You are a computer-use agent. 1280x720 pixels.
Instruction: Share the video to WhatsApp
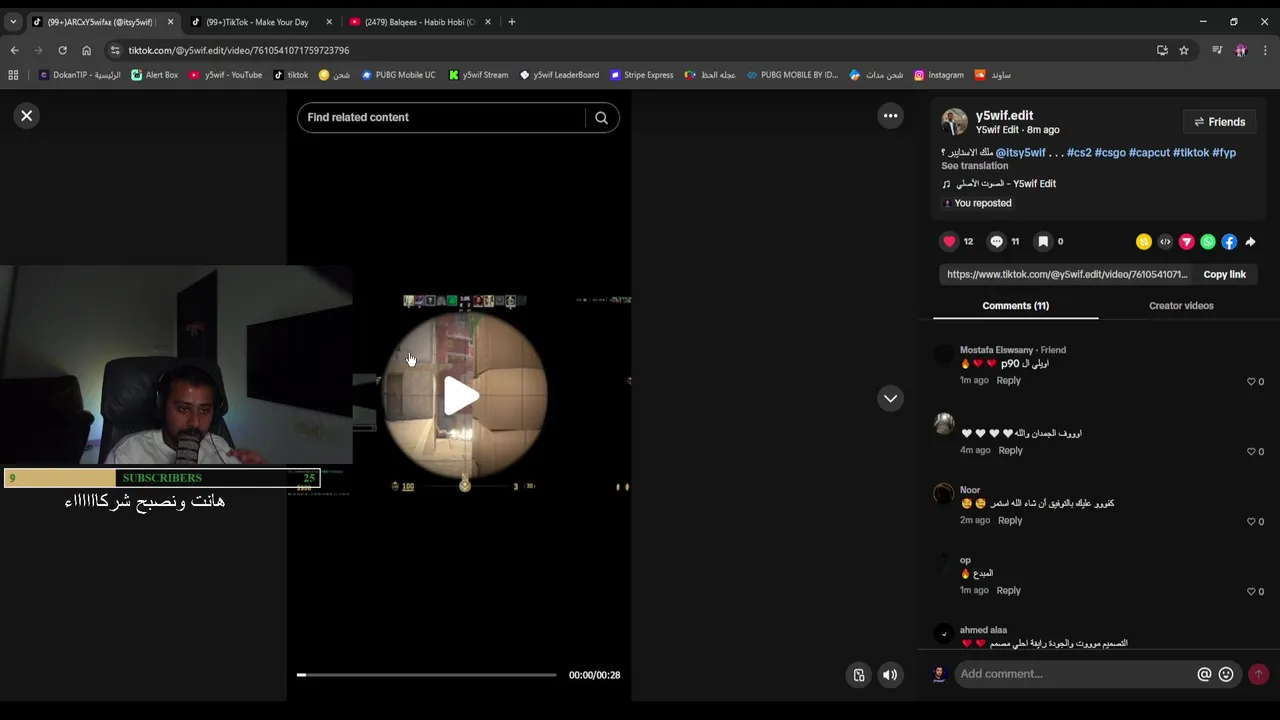(1208, 242)
